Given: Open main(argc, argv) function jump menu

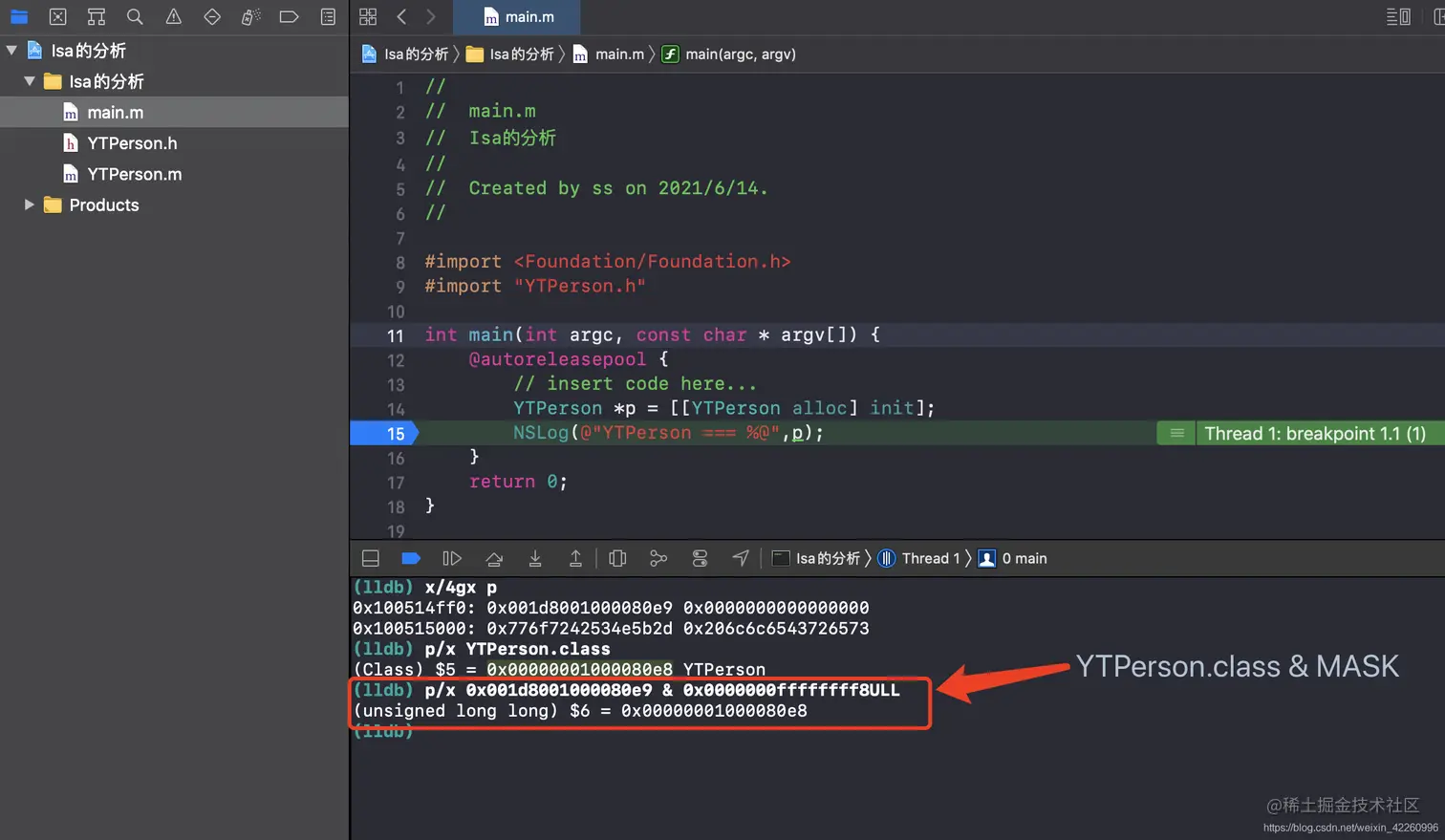Looking at the screenshot, I should tap(729, 54).
